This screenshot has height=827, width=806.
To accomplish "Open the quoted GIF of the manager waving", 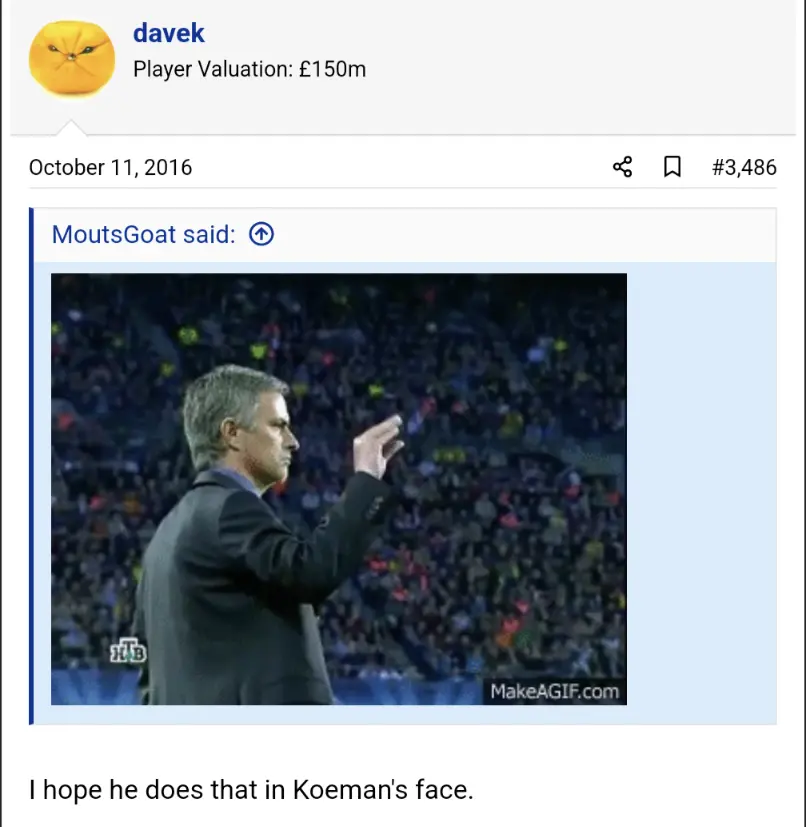I will click(339, 489).
